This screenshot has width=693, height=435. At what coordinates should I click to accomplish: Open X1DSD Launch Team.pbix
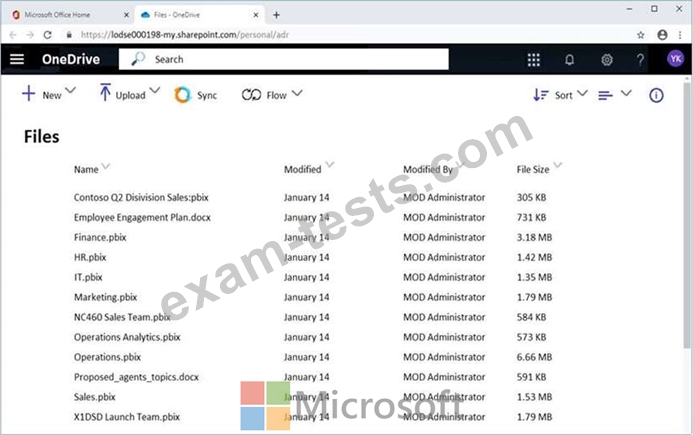click(127, 417)
